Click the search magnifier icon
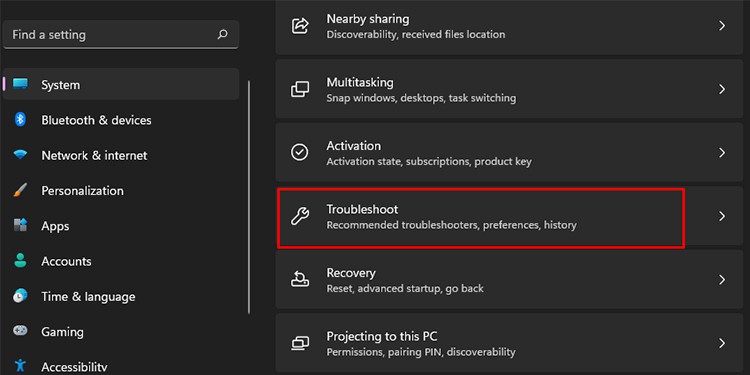The height and width of the screenshot is (375, 750). [x=222, y=34]
